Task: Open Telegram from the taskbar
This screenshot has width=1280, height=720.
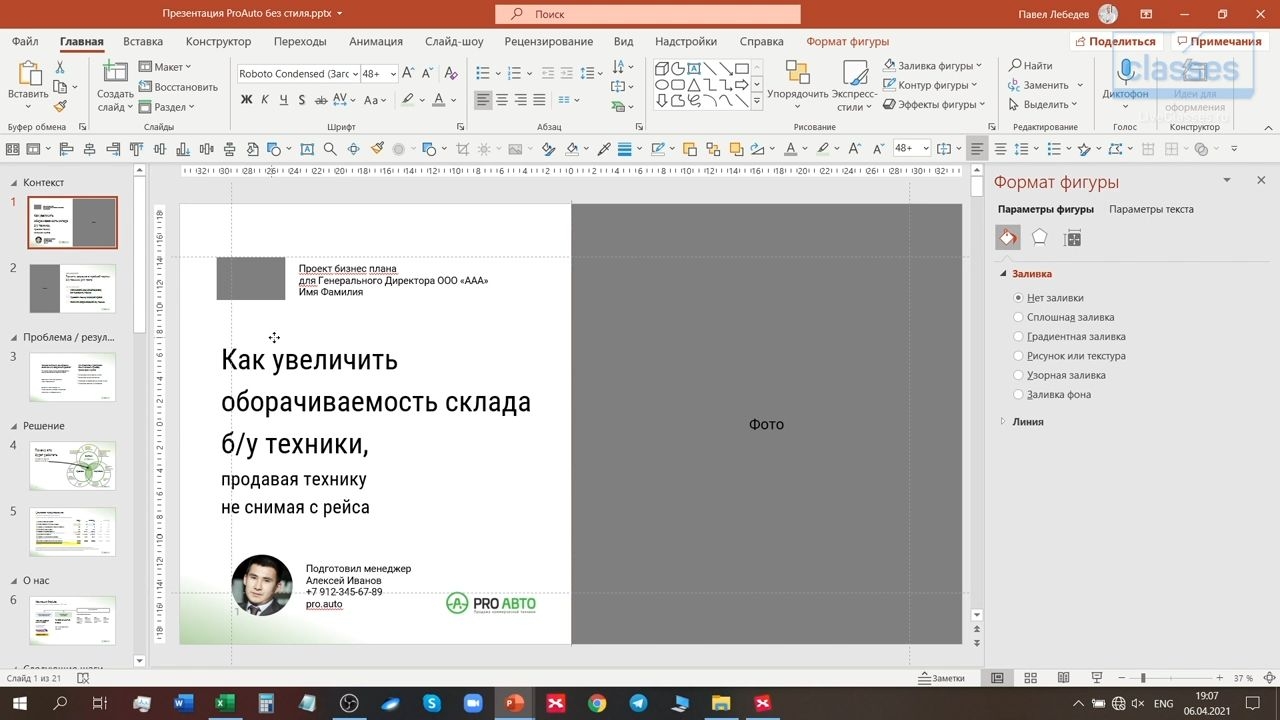Action: 638,703
